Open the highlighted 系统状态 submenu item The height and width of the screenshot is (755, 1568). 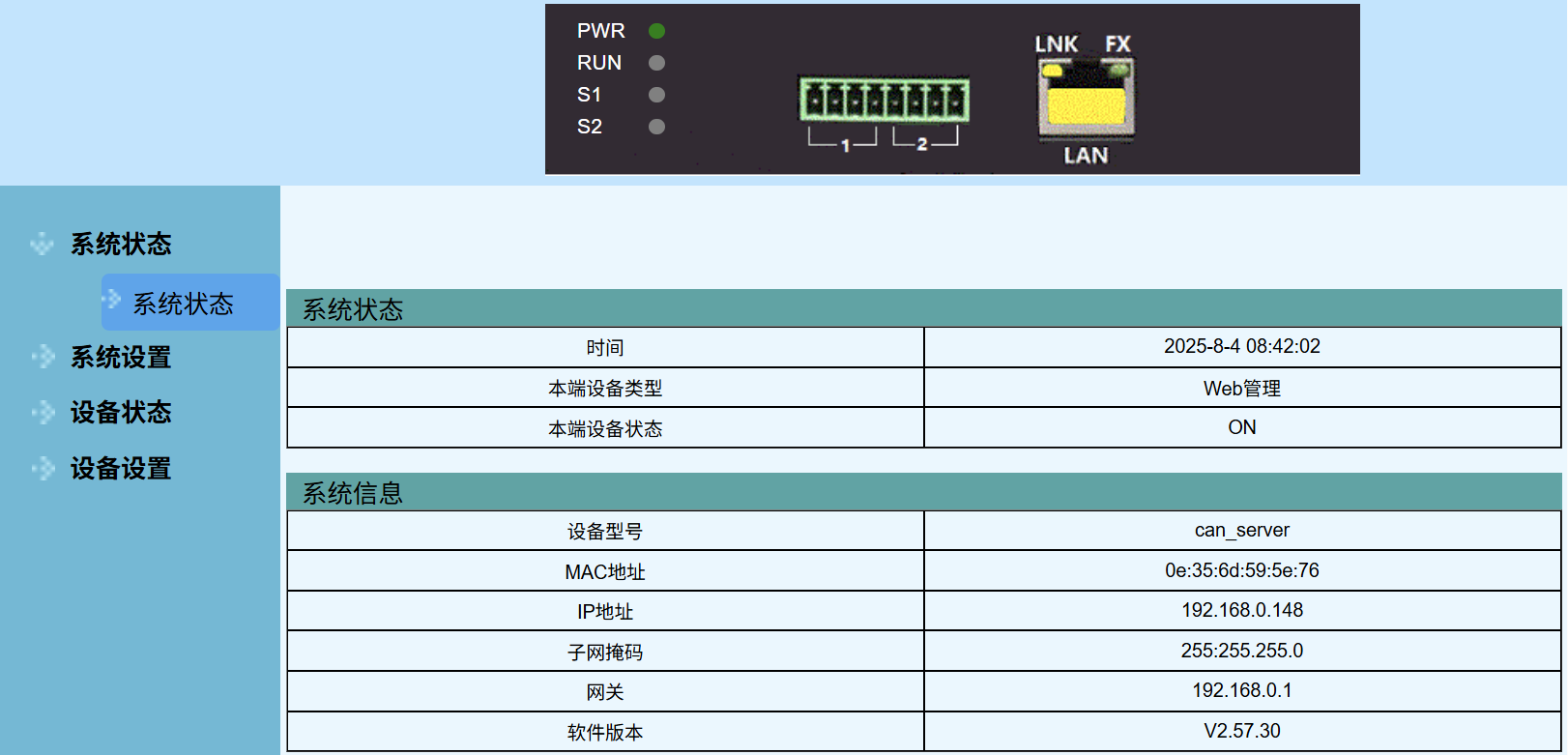click(183, 304)
